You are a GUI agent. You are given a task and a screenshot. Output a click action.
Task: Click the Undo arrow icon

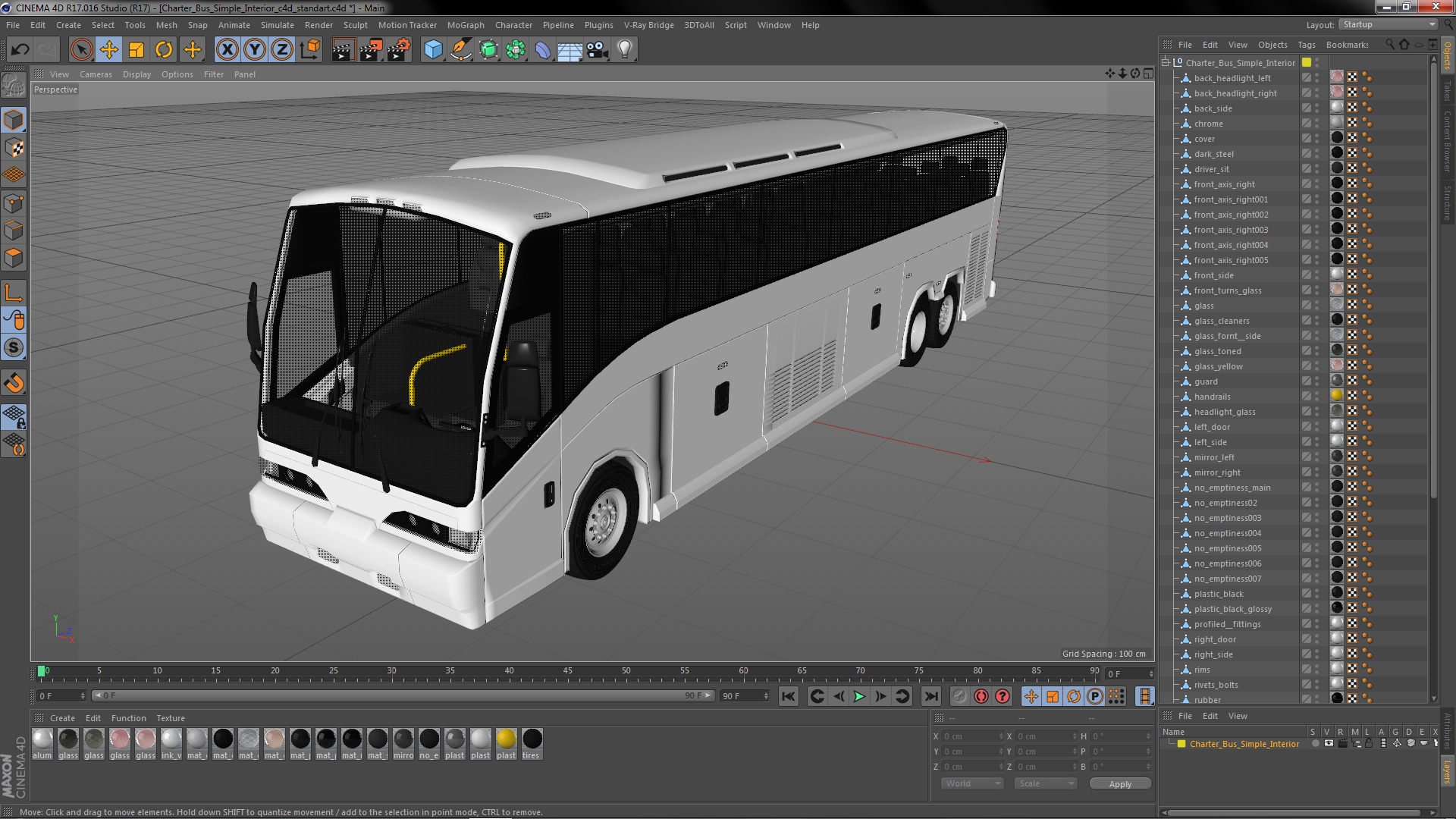pos(20,50)
